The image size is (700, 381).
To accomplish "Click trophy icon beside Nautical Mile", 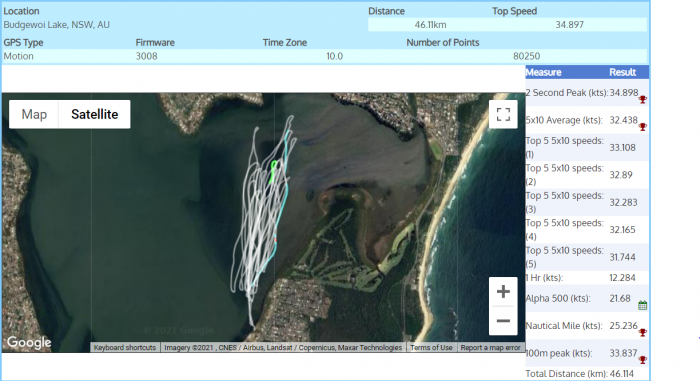I will click(x=642, y=332).
